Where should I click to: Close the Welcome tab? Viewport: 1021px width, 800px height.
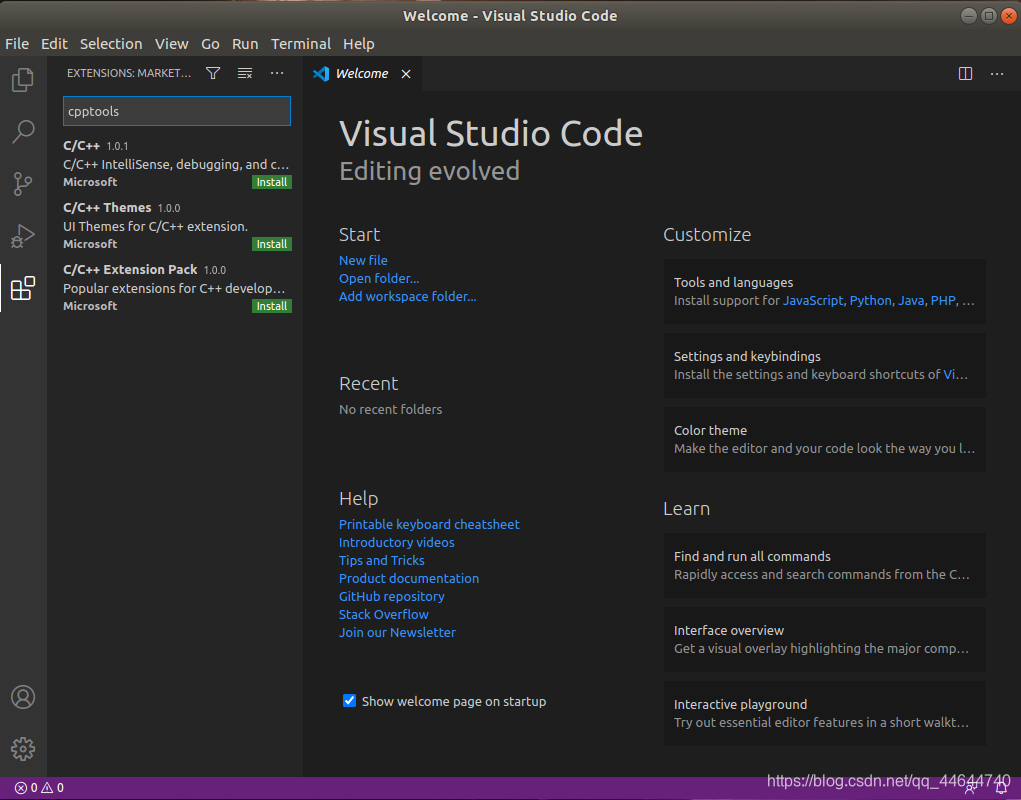click(x=406, y=74)
